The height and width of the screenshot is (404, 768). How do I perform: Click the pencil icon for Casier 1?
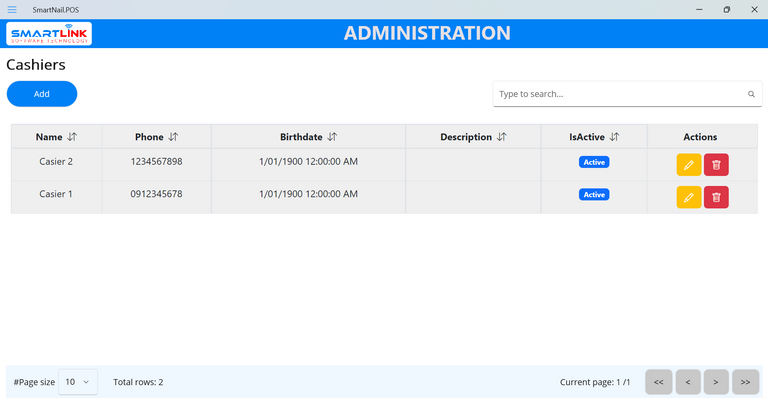pos(688,197)
